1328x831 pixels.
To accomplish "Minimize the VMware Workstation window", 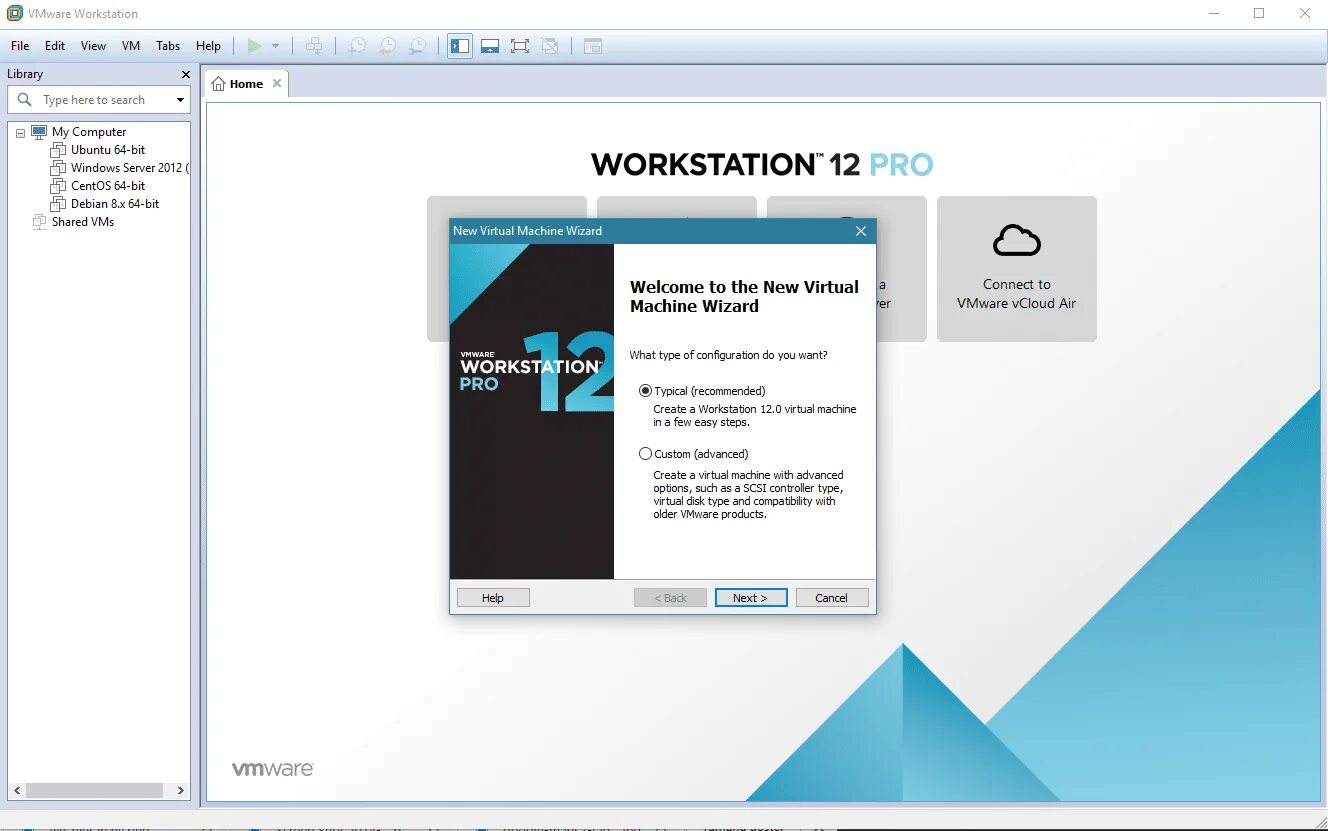I will (x=1213, y=13).
